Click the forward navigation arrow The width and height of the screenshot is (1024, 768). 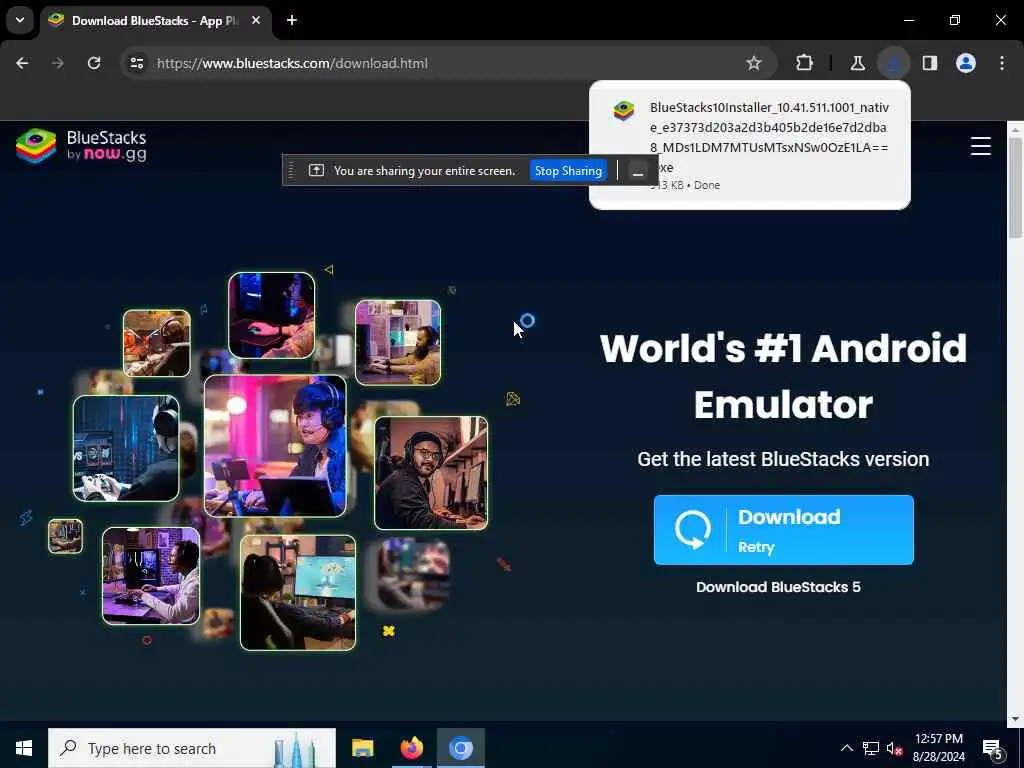tap(57, 63)
